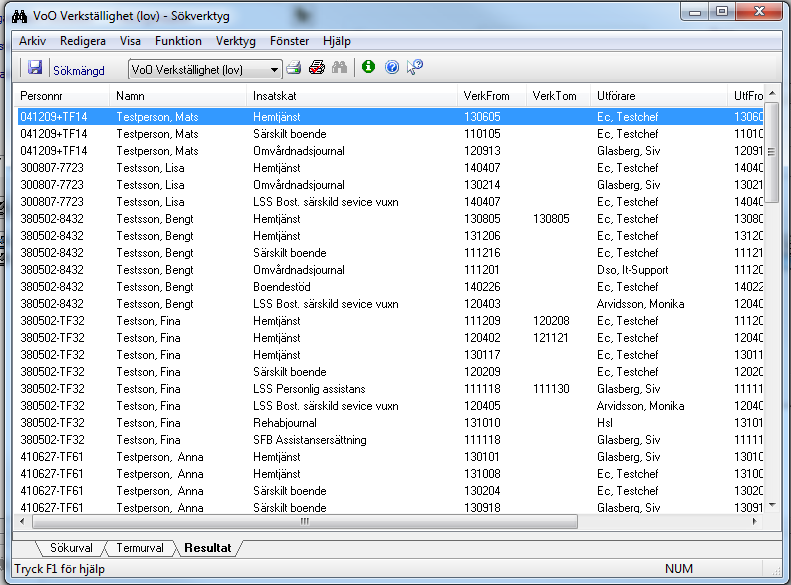Open the Funktion menu
Viewport: 791px width, 585px height.
coord(178,41)
